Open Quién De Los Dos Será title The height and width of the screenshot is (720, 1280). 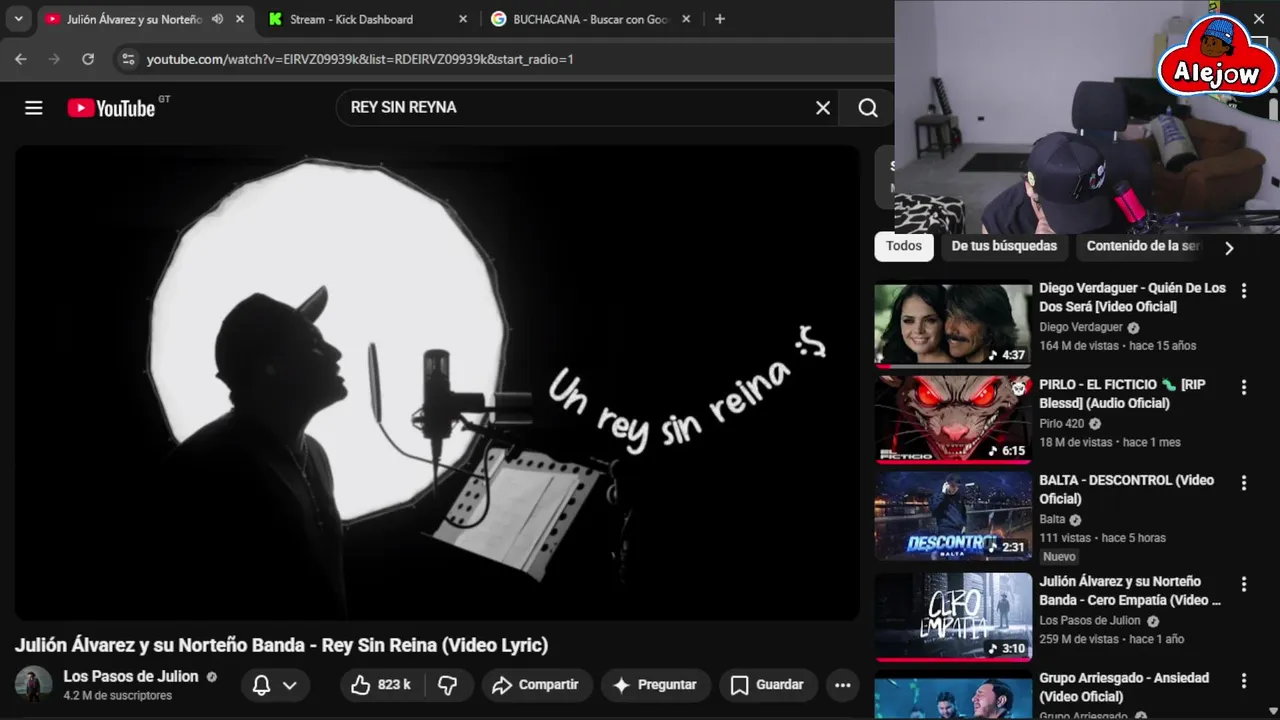pos(1132,297)
